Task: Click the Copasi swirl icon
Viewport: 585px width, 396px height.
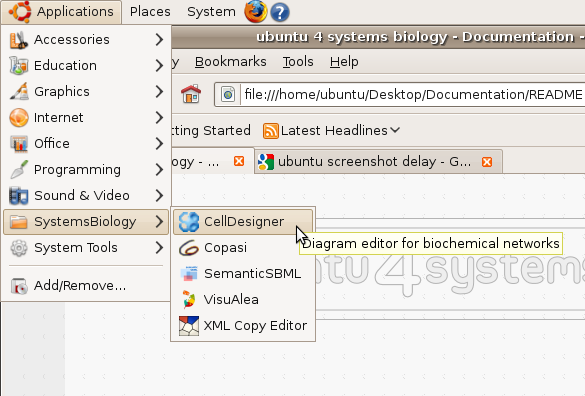Action: point(189,248)
